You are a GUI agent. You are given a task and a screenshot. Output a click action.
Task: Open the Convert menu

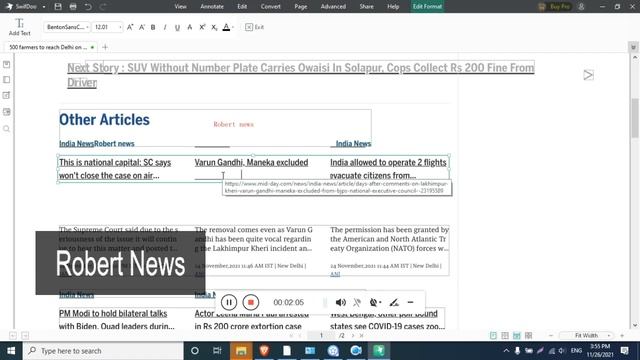(x=271, y=7)
